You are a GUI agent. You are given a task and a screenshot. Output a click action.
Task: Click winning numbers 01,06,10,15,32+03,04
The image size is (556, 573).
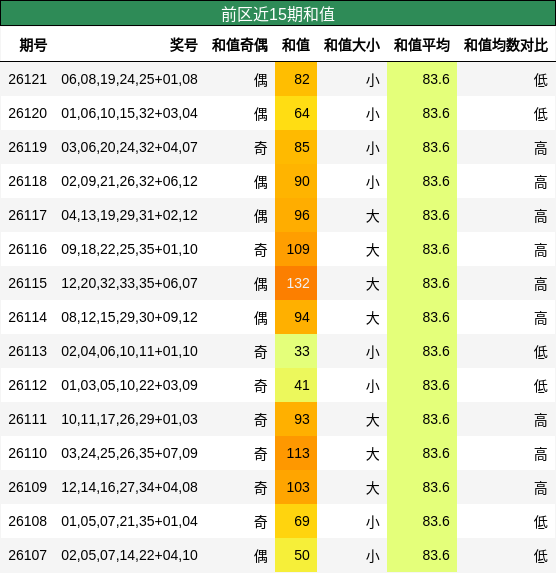coord(129,113)
